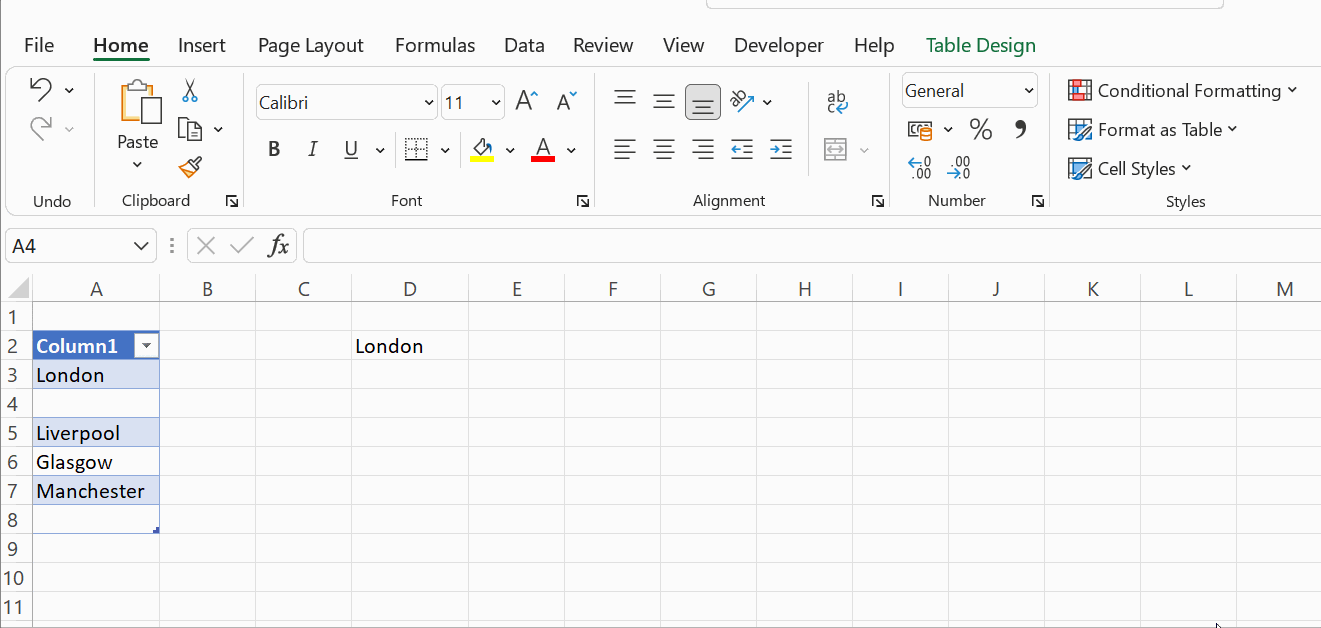Image resolution: width=1321 pixels, height=628 pixels.
Task: Open the Formulas ribbon tab
Action: [434, 45]
